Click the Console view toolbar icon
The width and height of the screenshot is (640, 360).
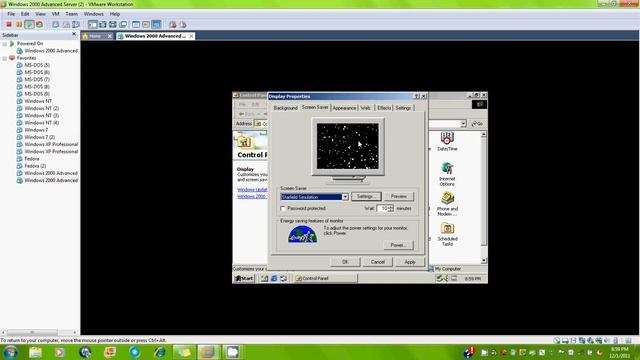pos(156,24)
